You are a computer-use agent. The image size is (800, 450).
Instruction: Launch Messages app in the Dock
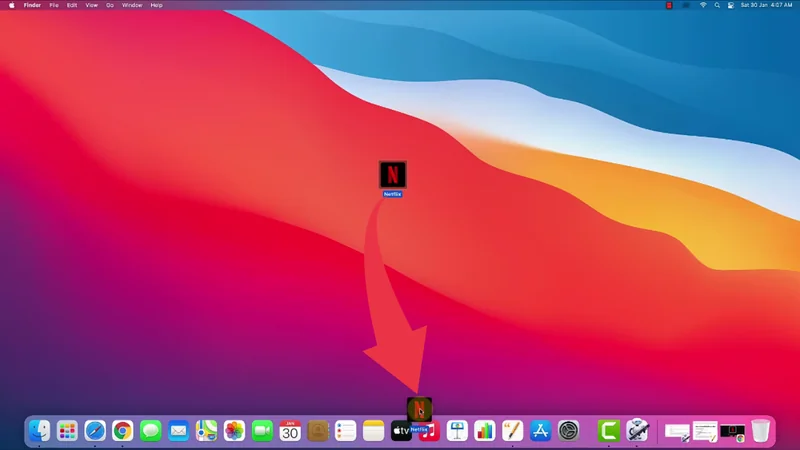(x=151, y=431)
